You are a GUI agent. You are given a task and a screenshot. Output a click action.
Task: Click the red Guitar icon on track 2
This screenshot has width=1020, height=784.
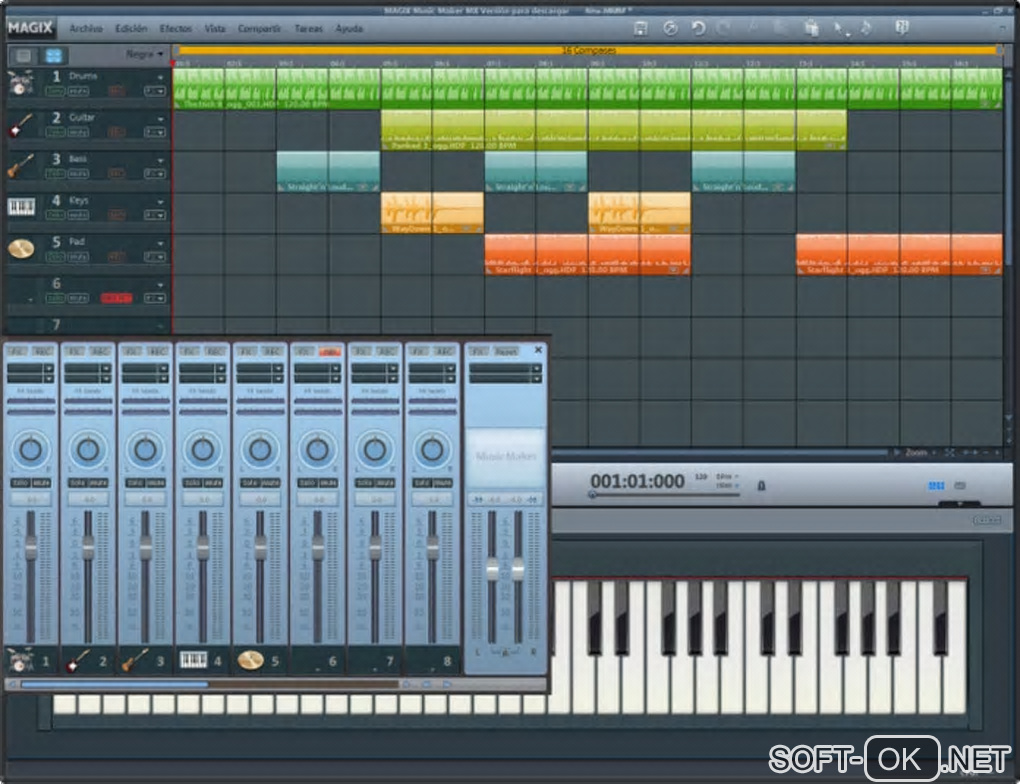tap(20, 125)
